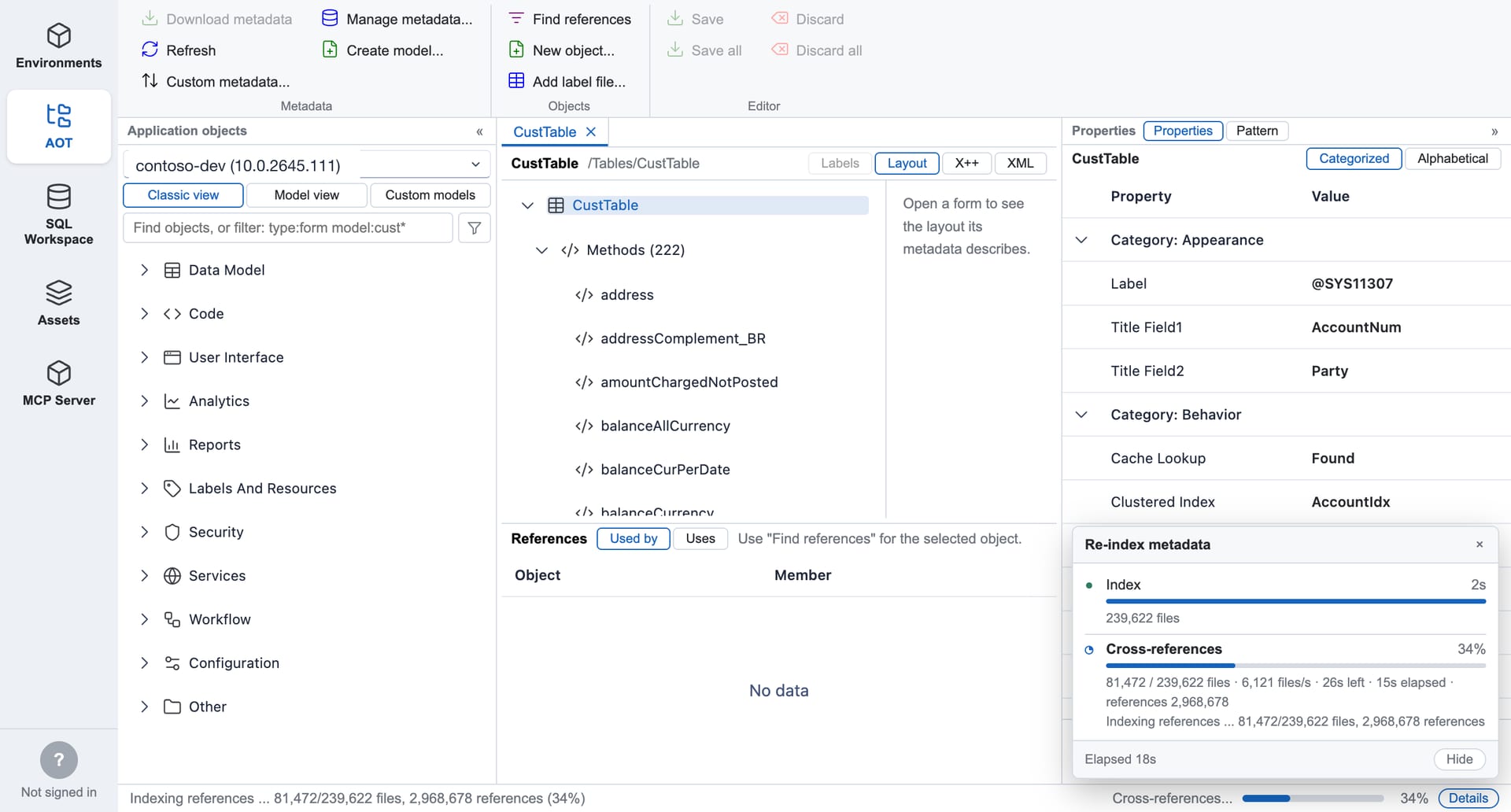Switch references to Uses
This screenshot has height=812, width=1511.
[700, 538]
